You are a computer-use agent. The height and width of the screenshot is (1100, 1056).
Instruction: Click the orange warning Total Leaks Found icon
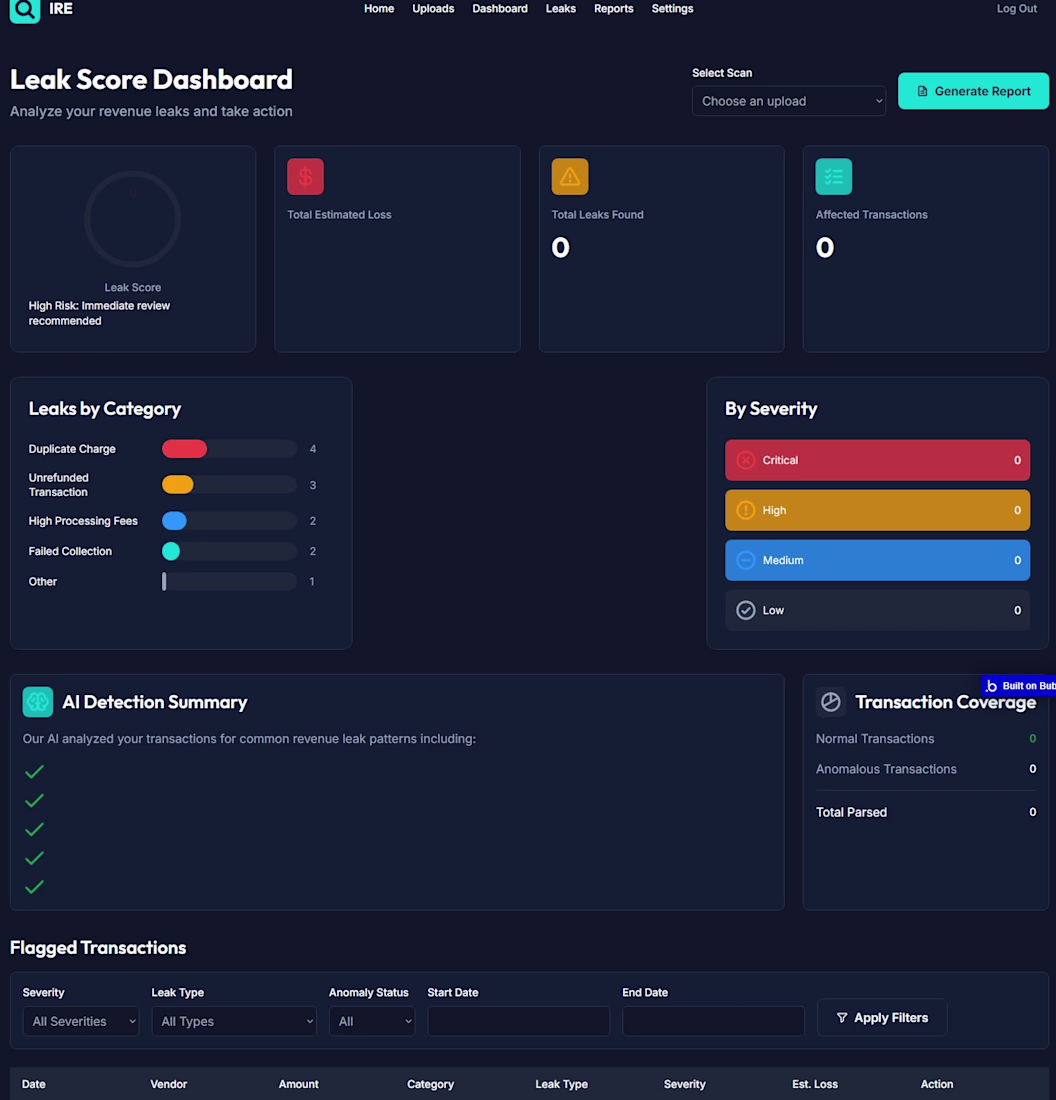click(570, 177)
